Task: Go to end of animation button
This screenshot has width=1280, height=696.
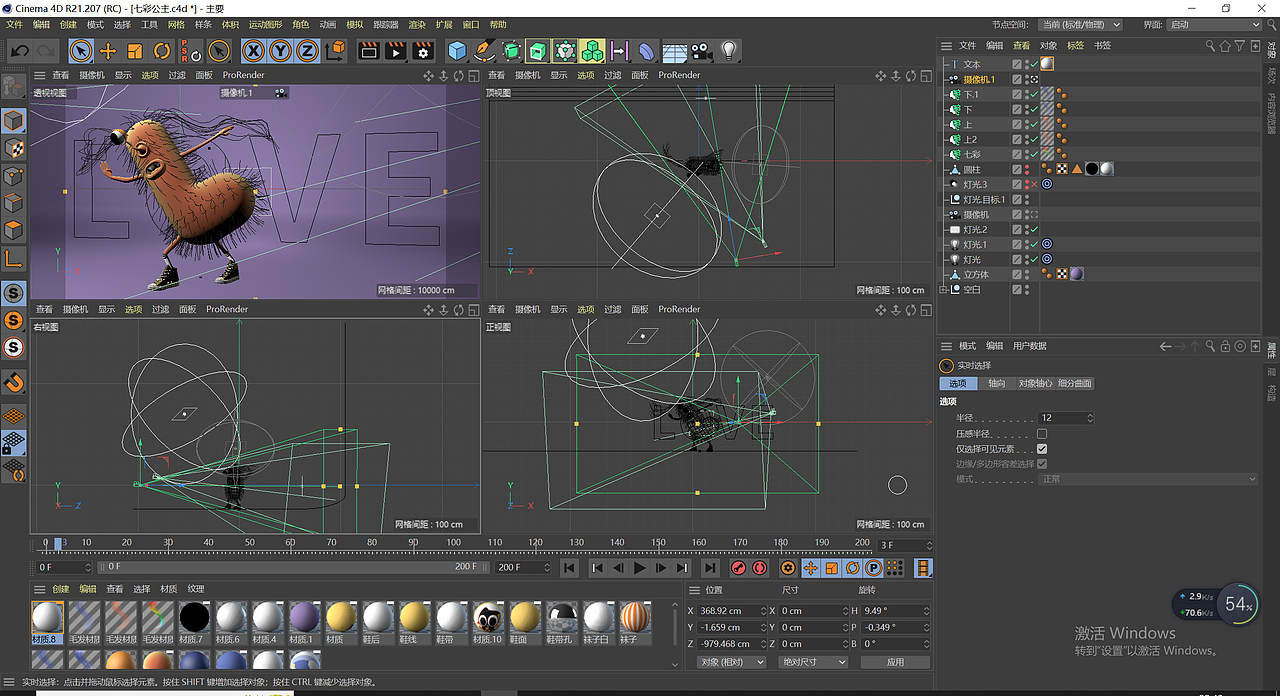Action: point(709,567)
